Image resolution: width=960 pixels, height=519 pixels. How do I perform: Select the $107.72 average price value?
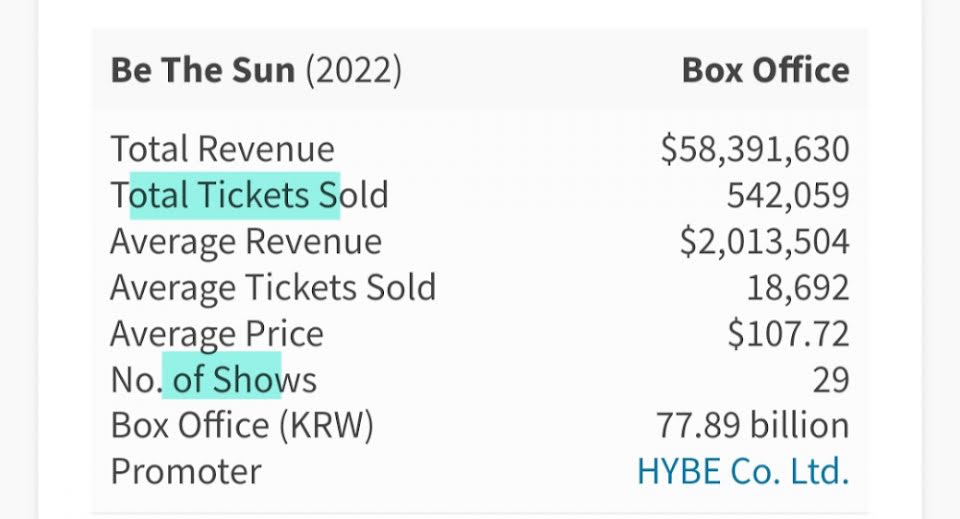[x=788, y=334]
